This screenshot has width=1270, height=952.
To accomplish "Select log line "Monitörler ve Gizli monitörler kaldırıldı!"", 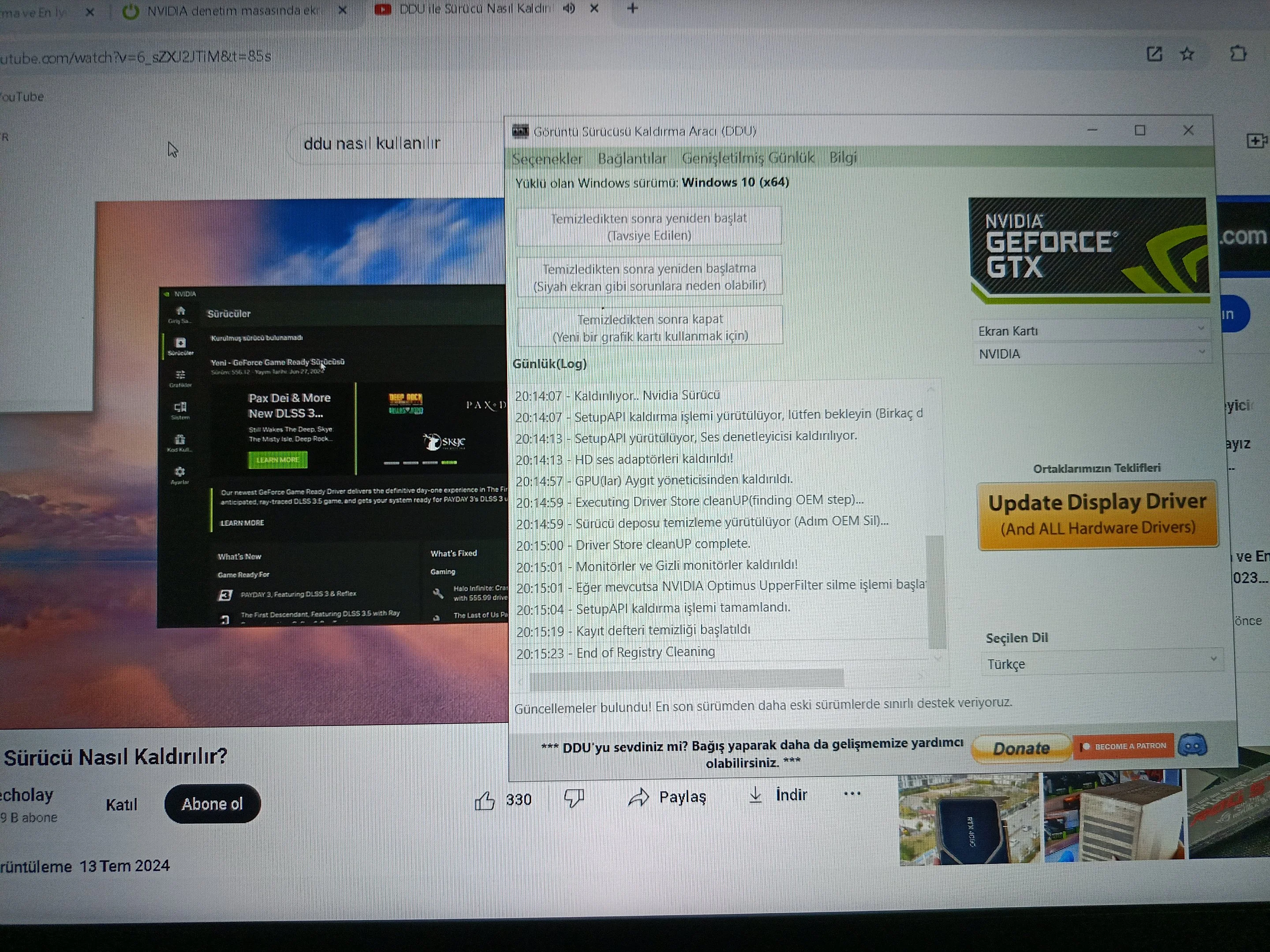I will (x=657, y=566).
